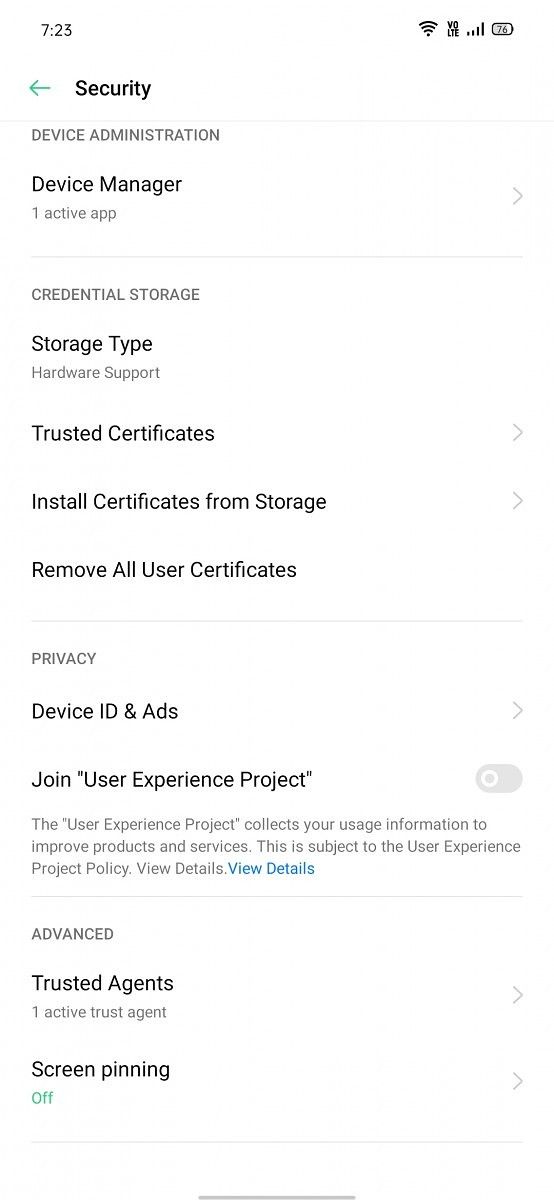Open Install Certificates from Storage chevron

tap(517, 501)
